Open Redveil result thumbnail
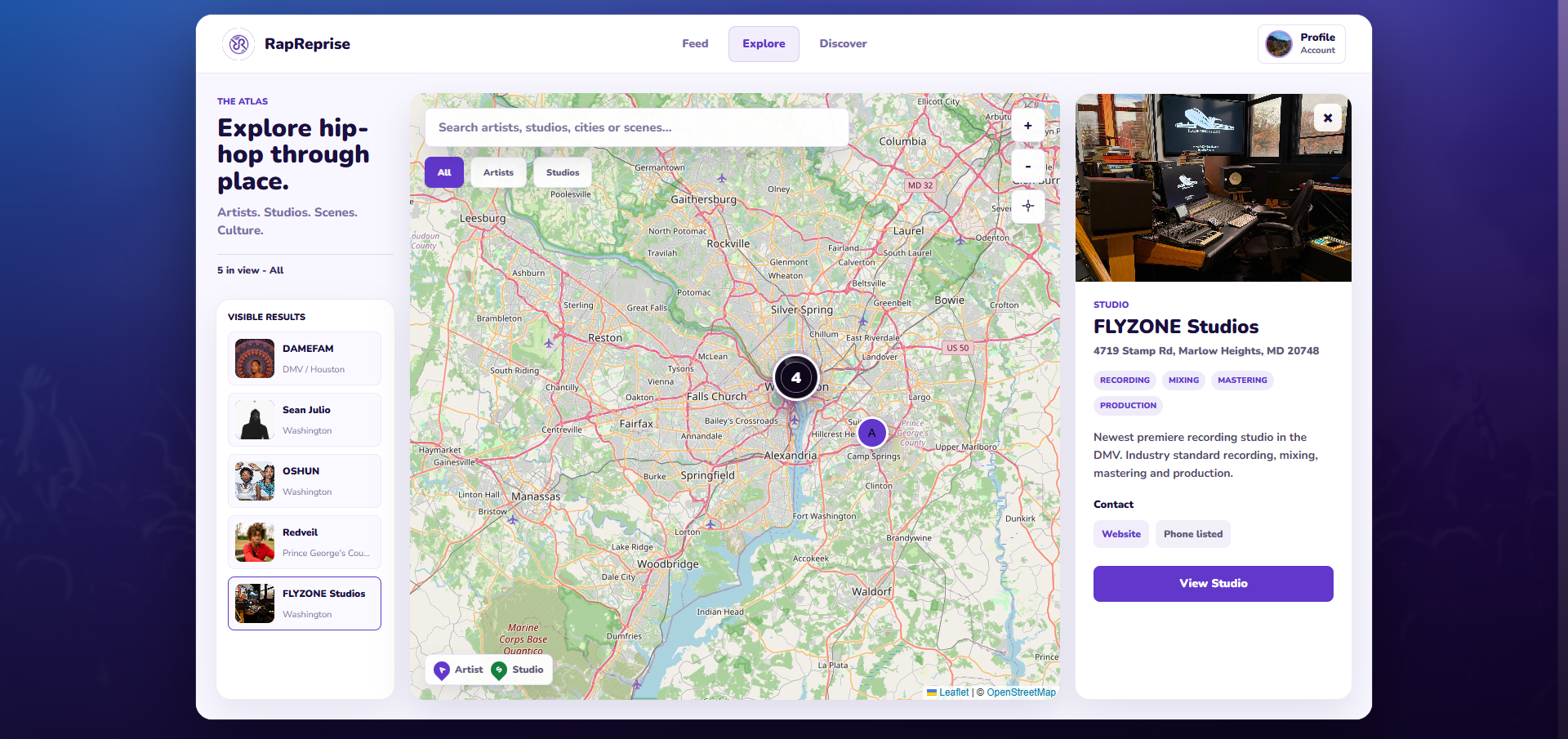The height and width of the screenshot is (739, 1568). click(x=255, y=542)
